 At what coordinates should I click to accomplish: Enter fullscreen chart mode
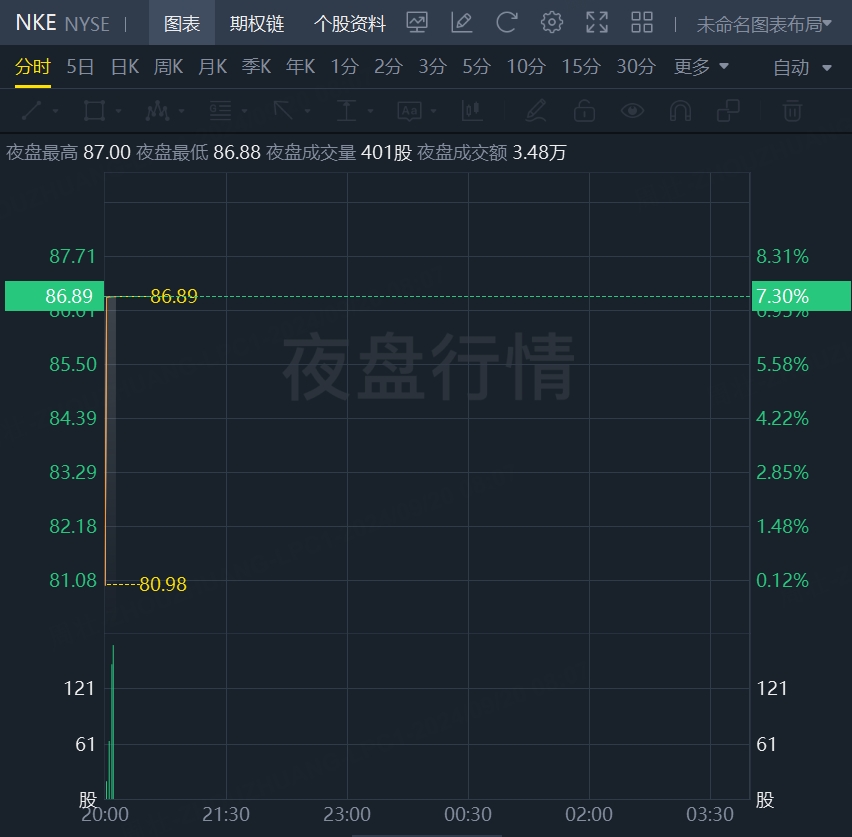[597, 23]
